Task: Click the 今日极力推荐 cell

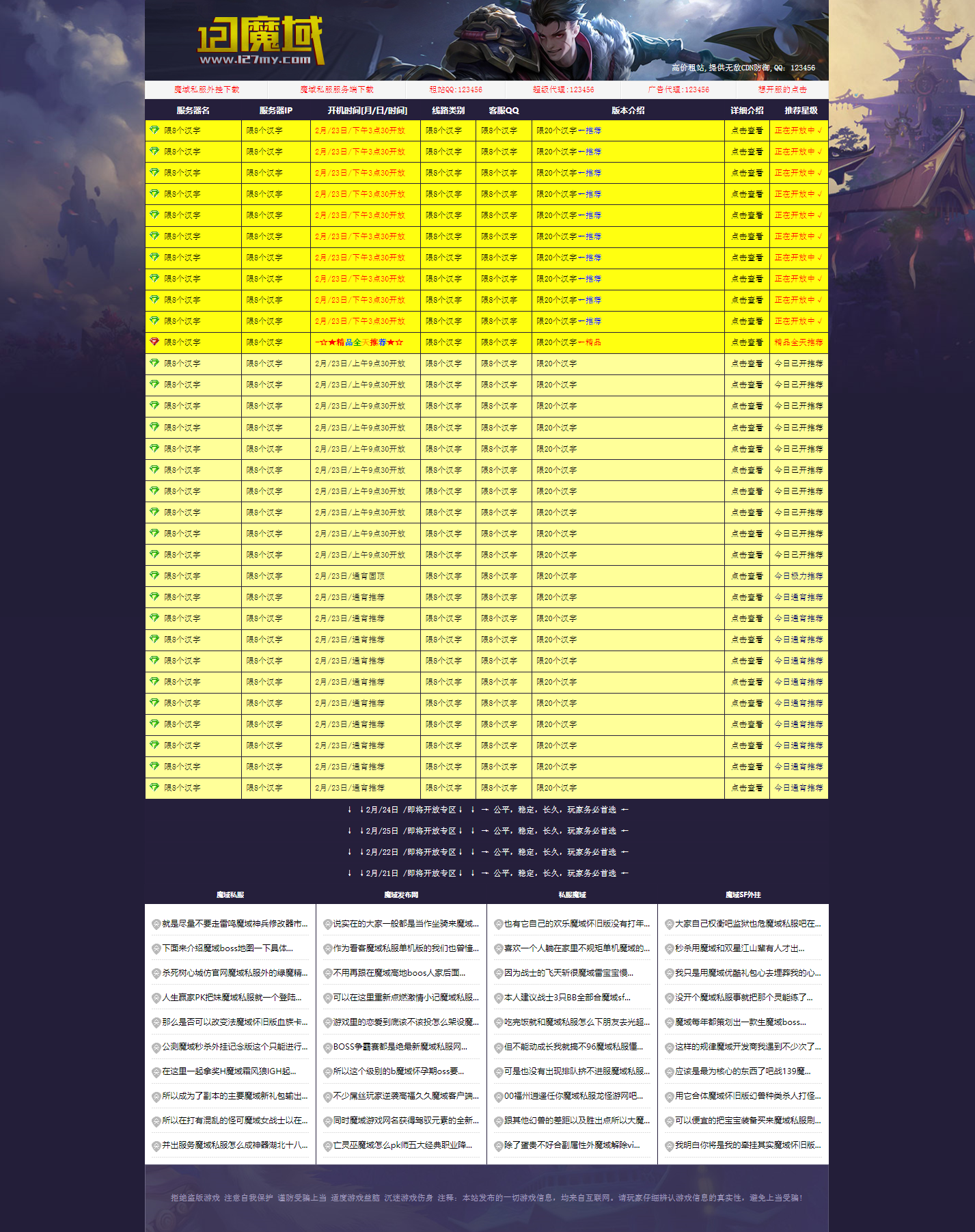Action: click(799, 576)
